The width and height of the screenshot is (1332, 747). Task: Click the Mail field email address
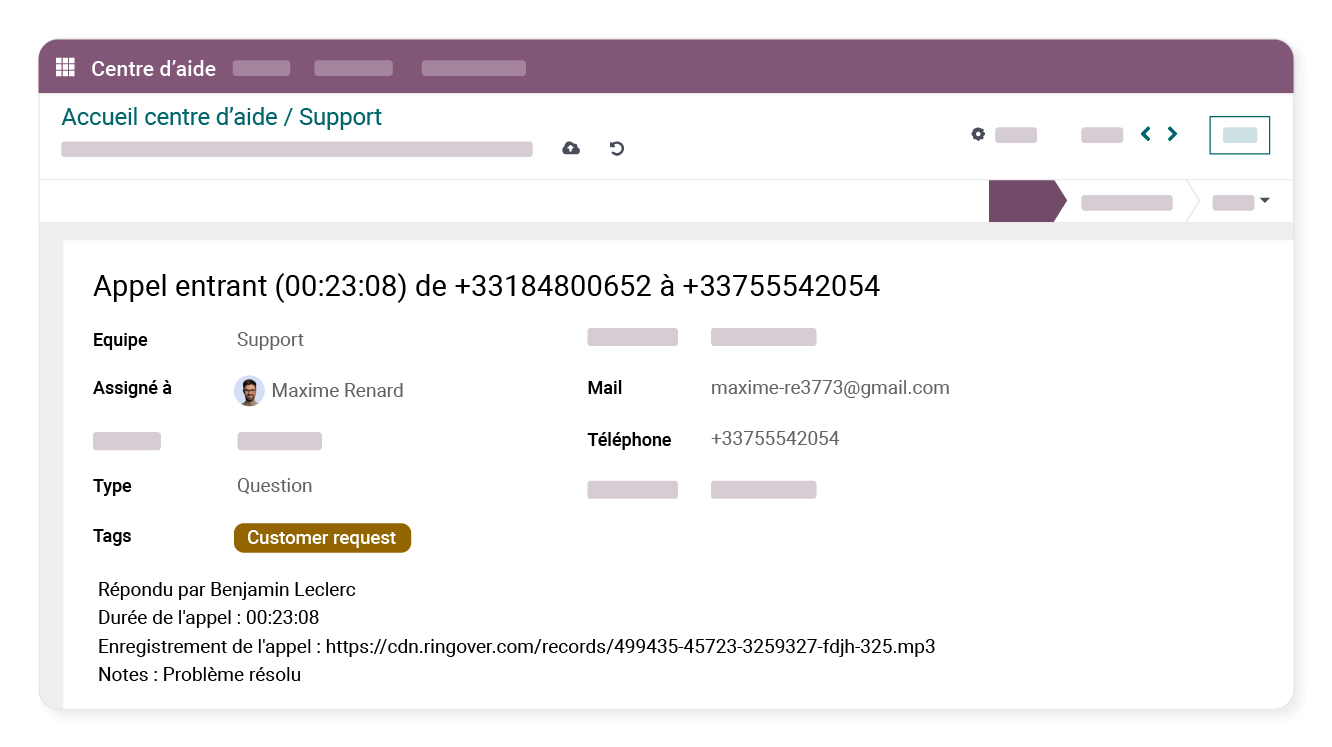(x=829, y=388)
